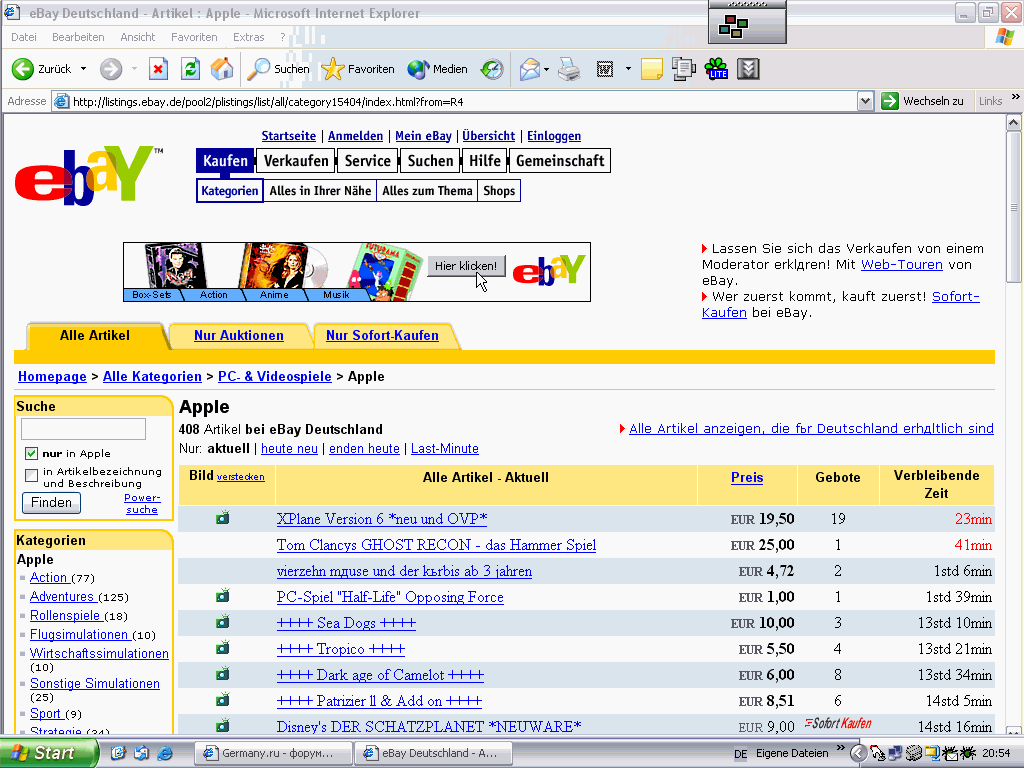
Task: Open the Ansicht menu
Action: [x=138, y=37]
